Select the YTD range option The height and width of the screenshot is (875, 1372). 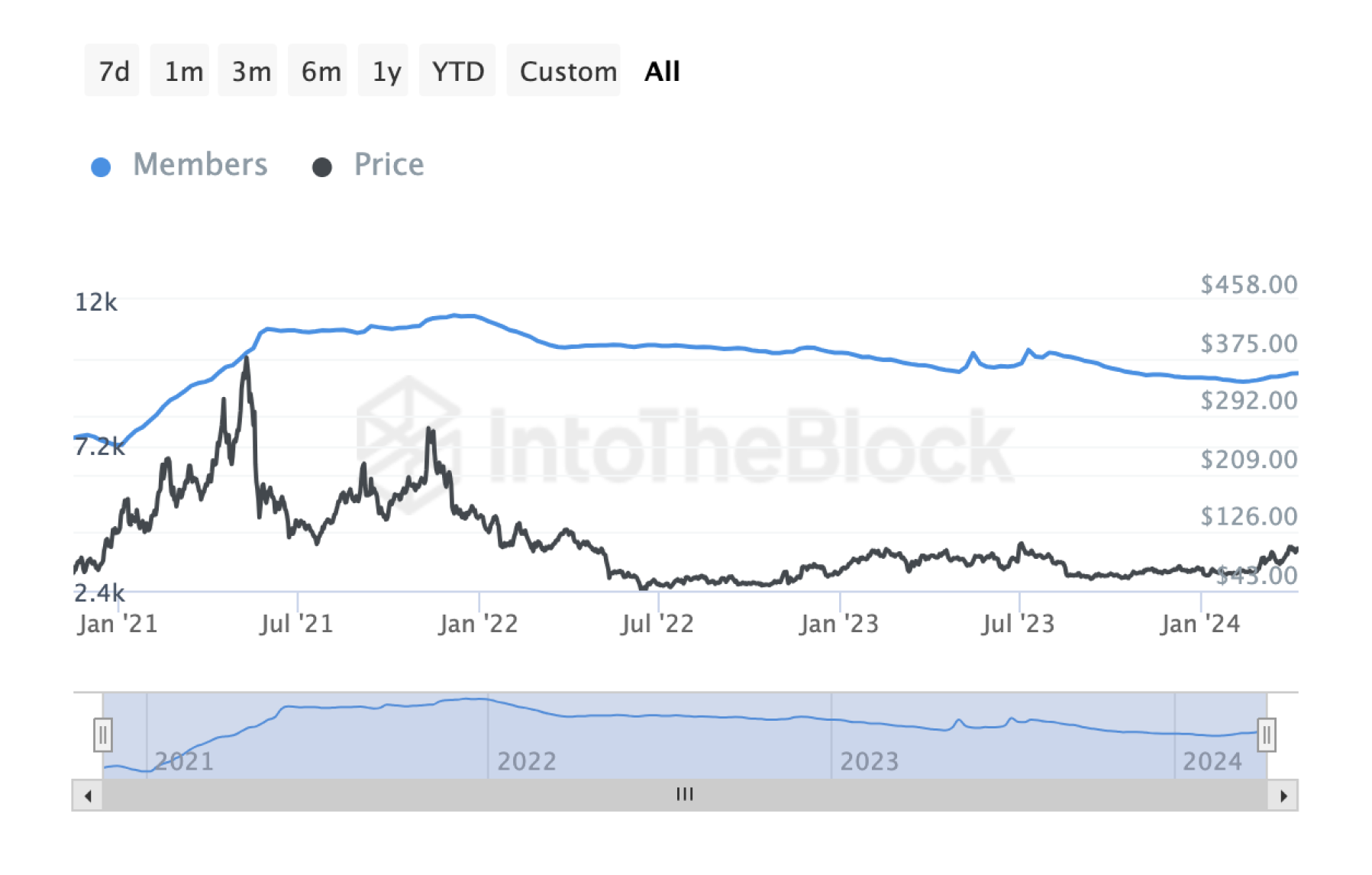point(458,71)
